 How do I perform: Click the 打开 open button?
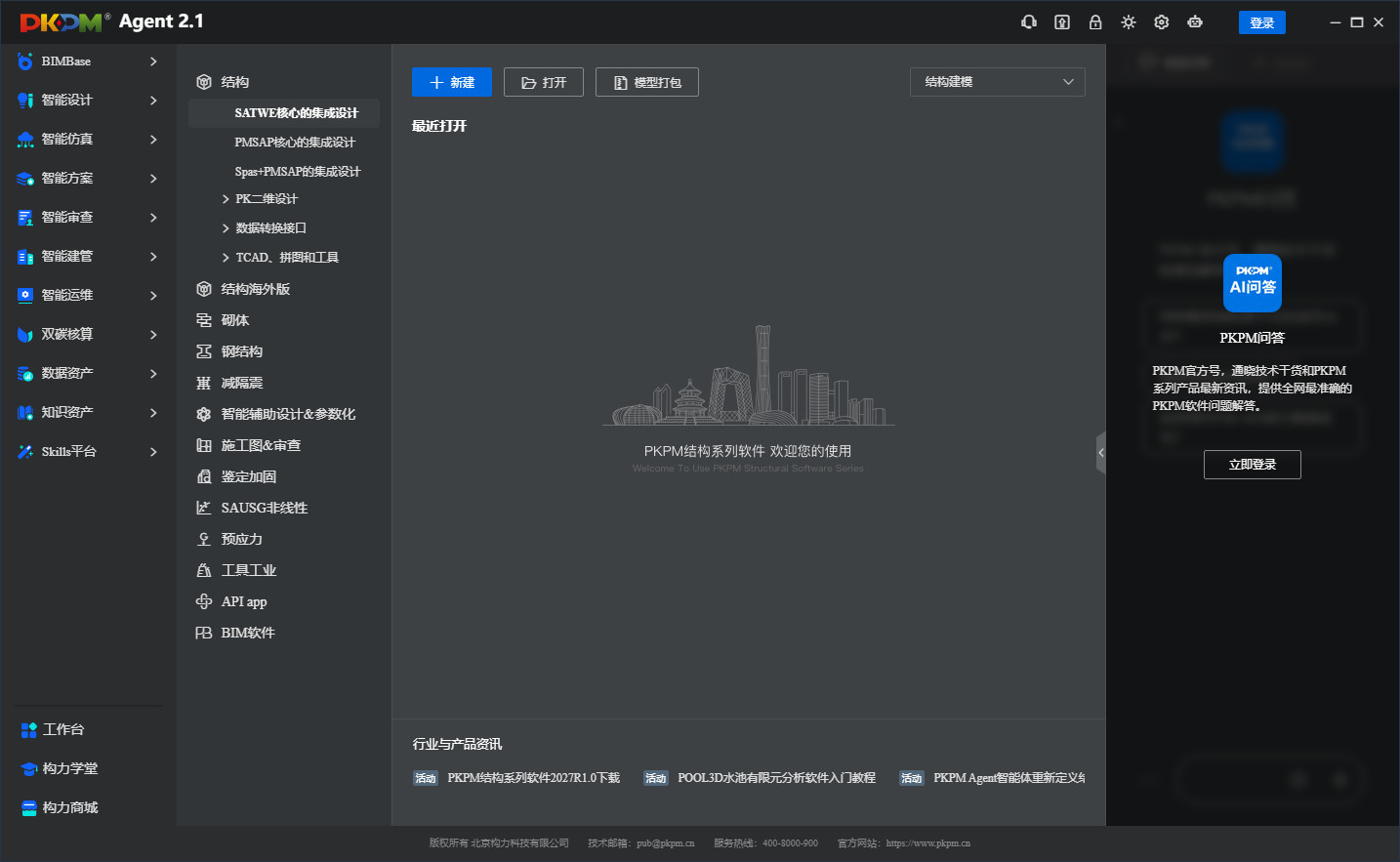pos(544,82)
